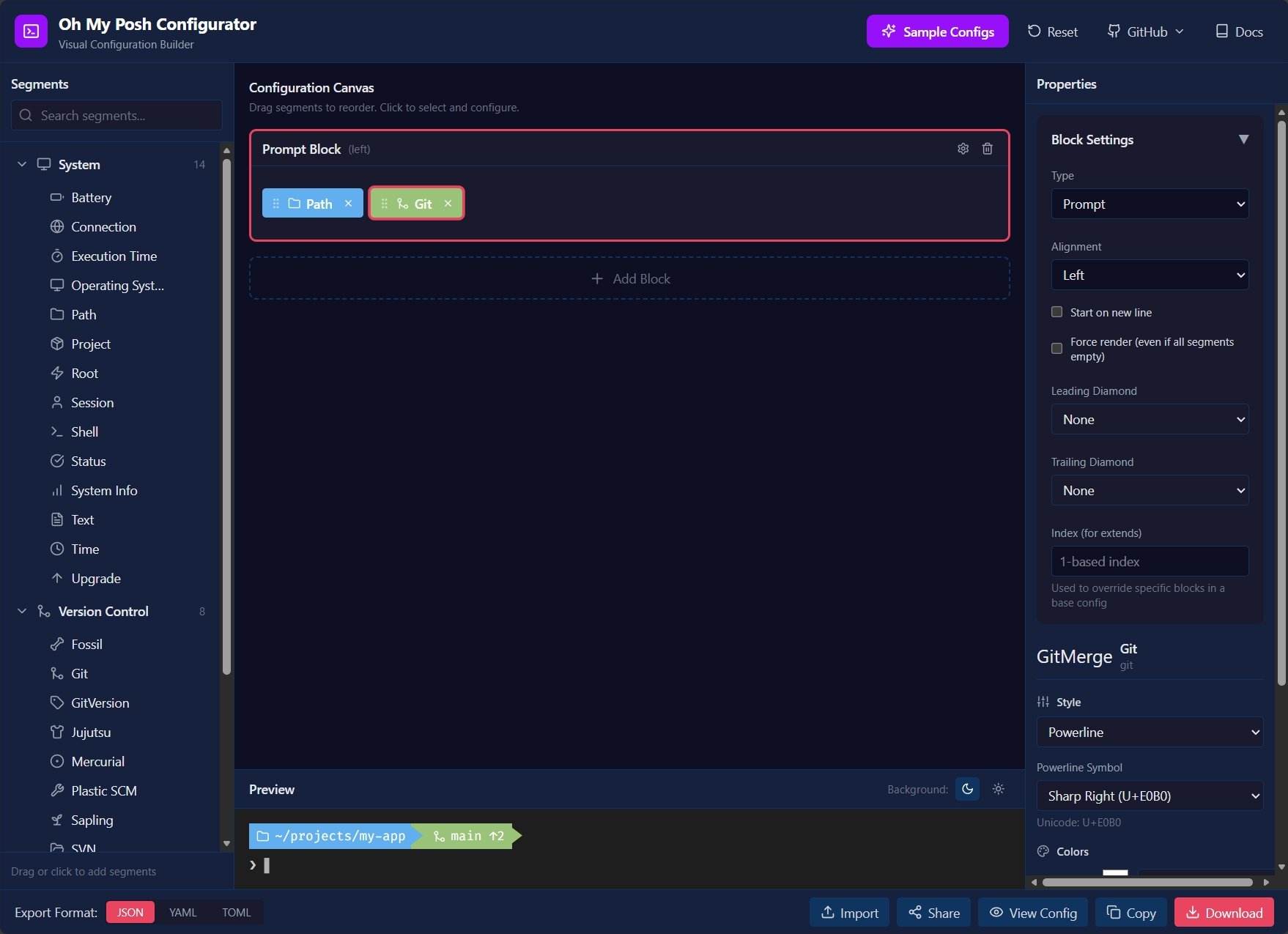Focus the Search segments field
The height and width of the screenshot is (934, 1288).
click(x=117, y=116)
